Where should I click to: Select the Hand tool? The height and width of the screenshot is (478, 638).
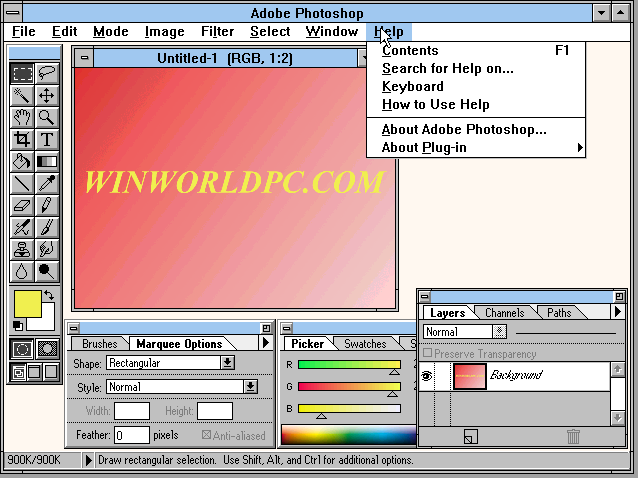pyautogui.click(x=22, y=118)
